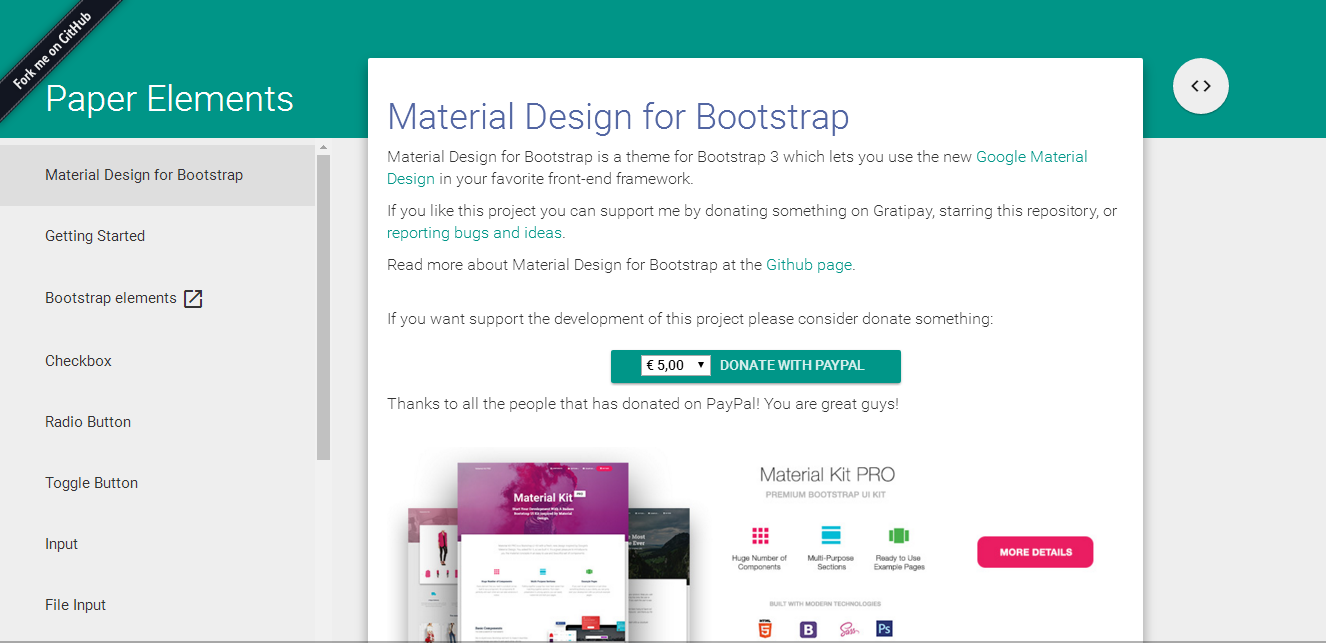Click the HTML5 logo icon
1326x643 pixels.
click(766, 629)
